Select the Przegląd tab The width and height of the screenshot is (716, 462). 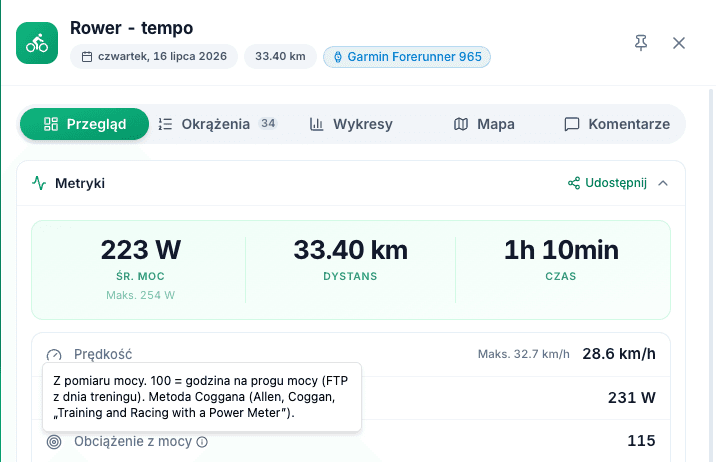(84, 124)
